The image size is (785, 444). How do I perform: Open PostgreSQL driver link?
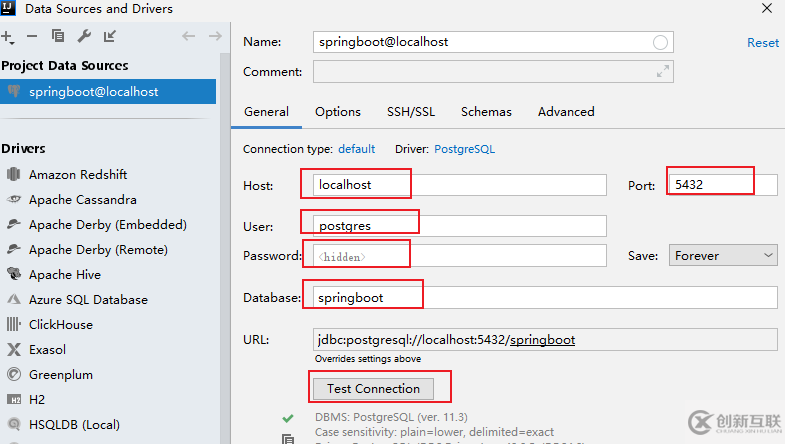[x=465, y=149]
